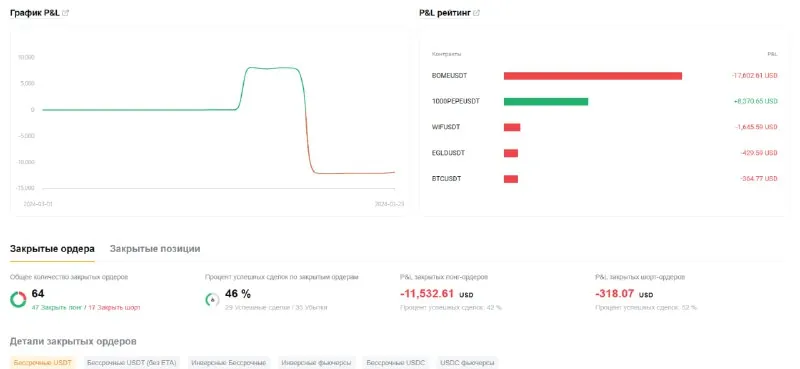Click the 17 Закрыть шорт text
The image size is (800, 369).
point(114,308)
